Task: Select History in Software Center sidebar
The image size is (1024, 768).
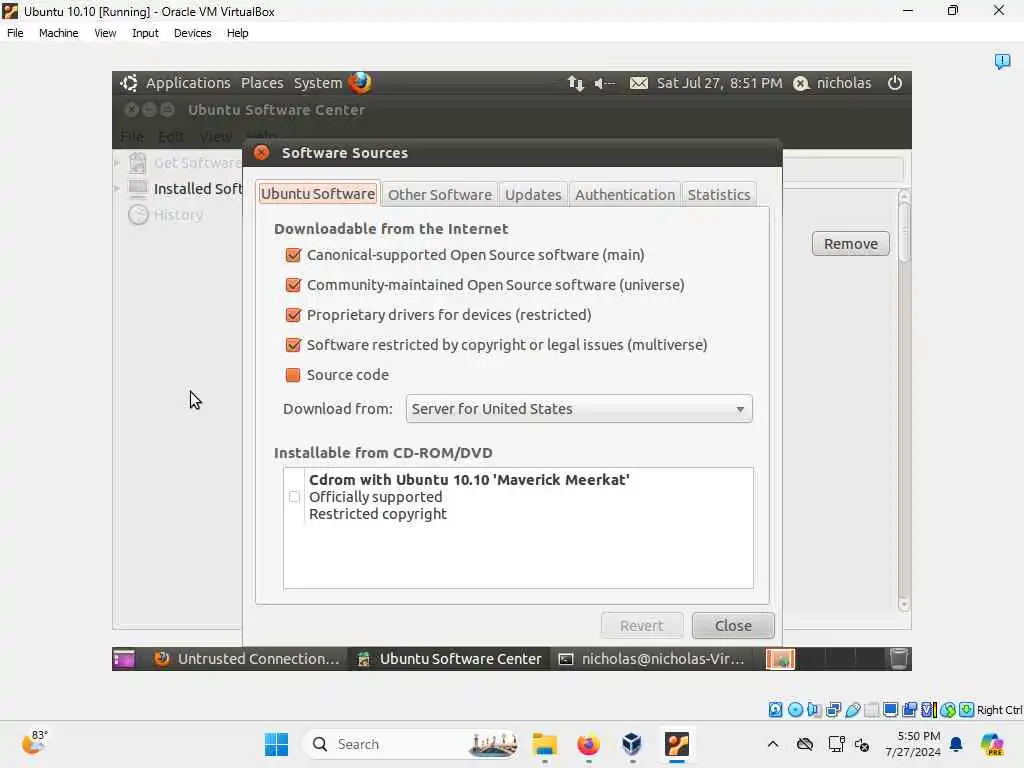Action: [x=166, y=215]
